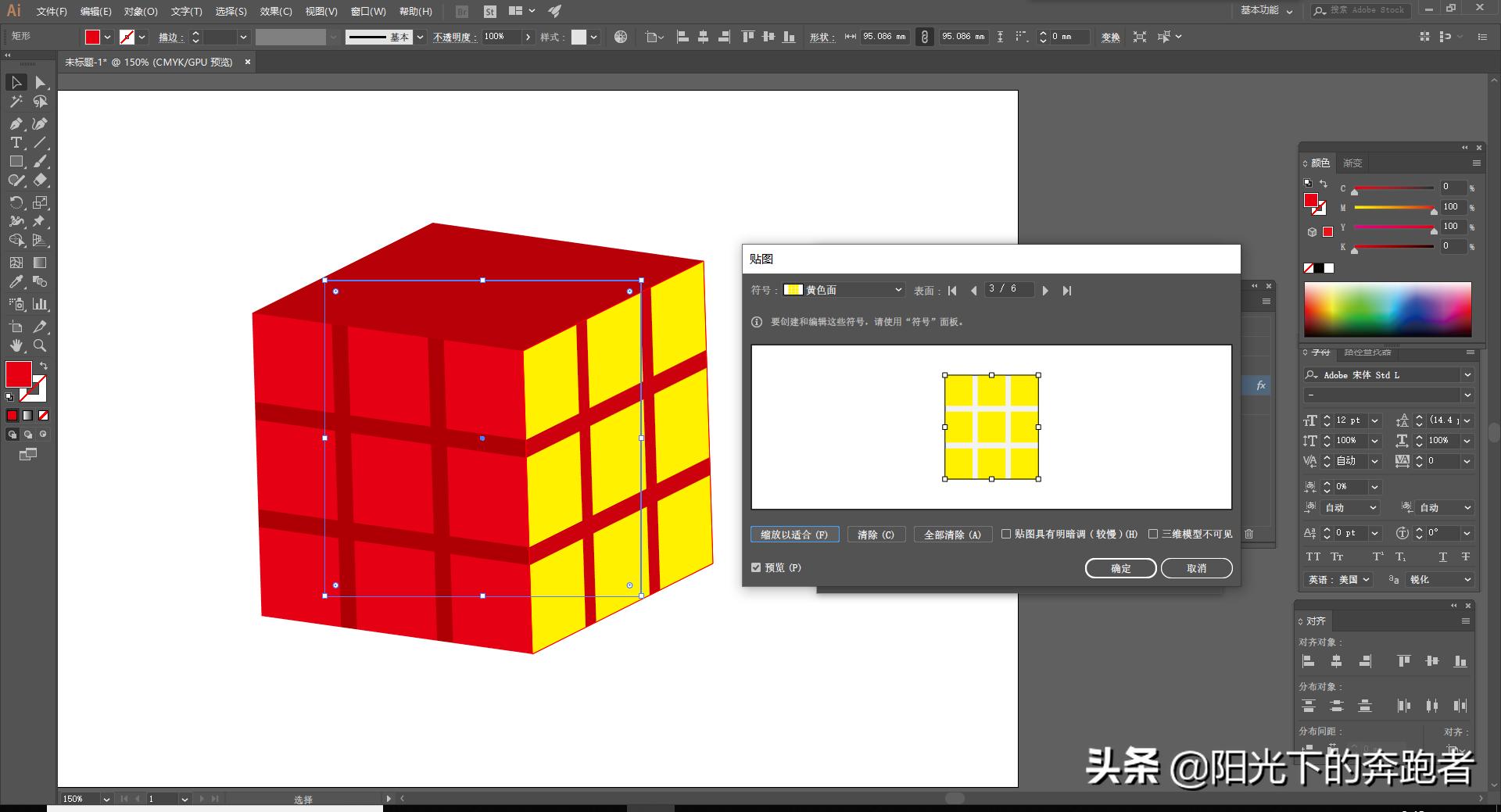Image resolution: width=1501 pixels, height=812 pixels.
Task: Select the Selection tool in the toolbar
Action: (x=16, y=82)
